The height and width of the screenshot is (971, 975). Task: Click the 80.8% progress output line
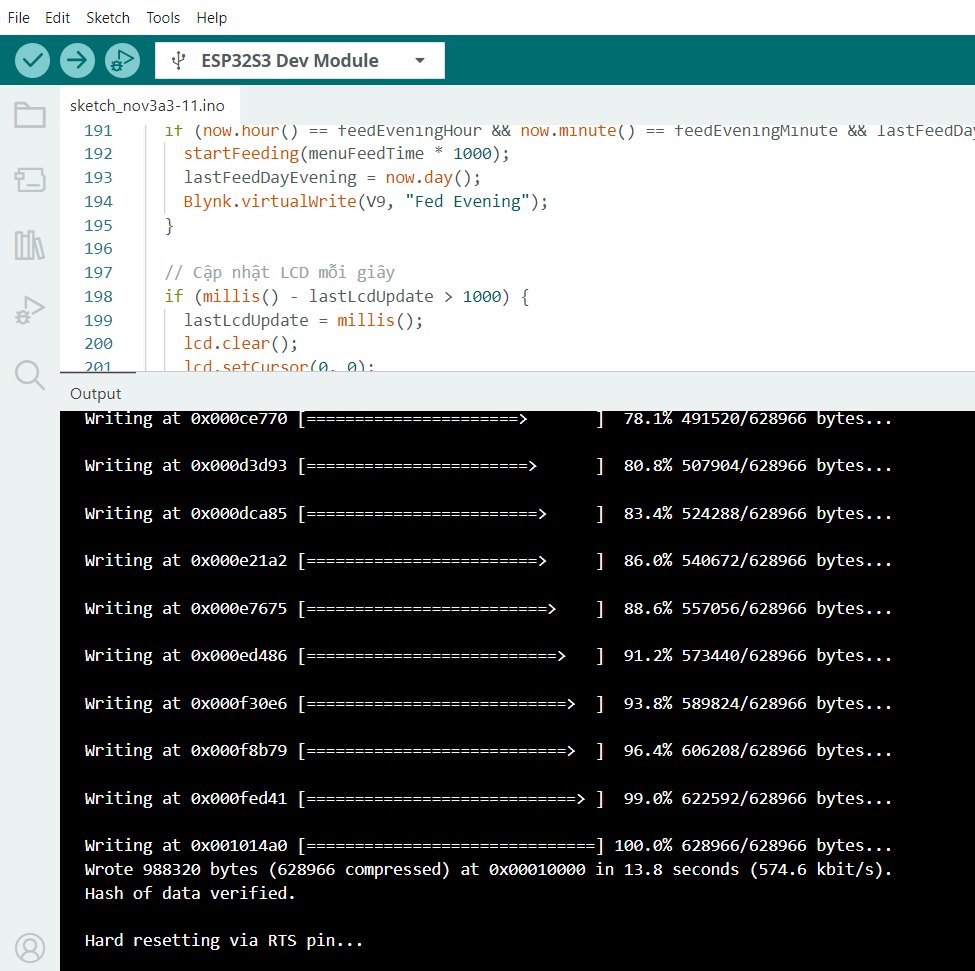(488, 466)
